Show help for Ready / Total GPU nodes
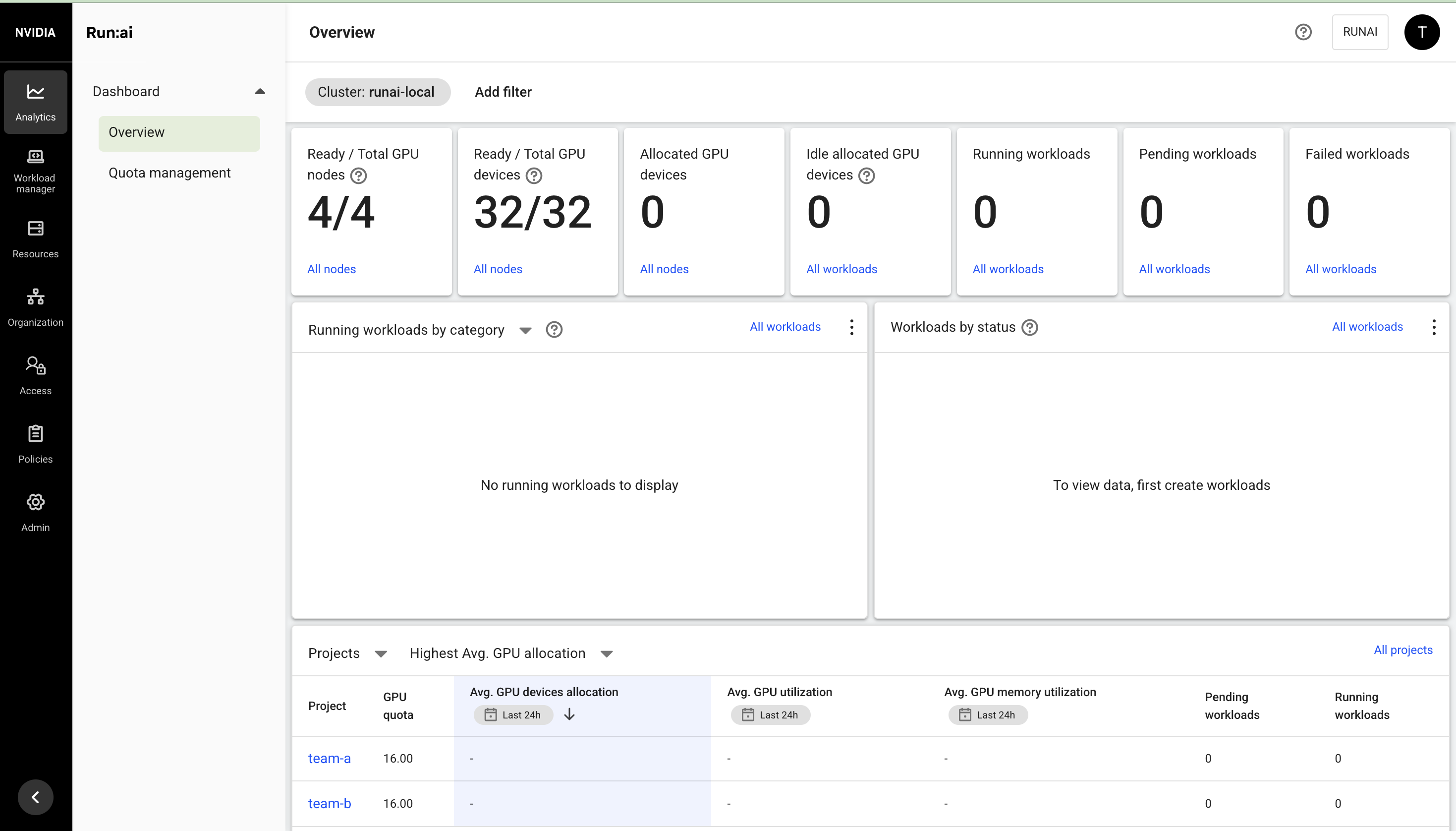The image size is (1456, 831). (358, 176)
